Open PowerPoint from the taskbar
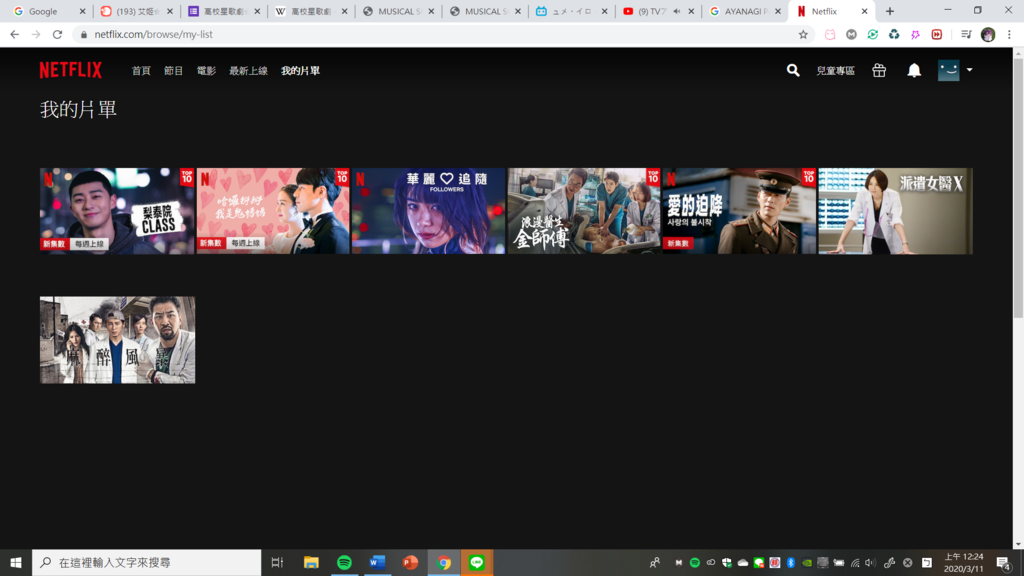Viewport: 1024px width, 576px height. pyautogui.click(x=410, y=562)
